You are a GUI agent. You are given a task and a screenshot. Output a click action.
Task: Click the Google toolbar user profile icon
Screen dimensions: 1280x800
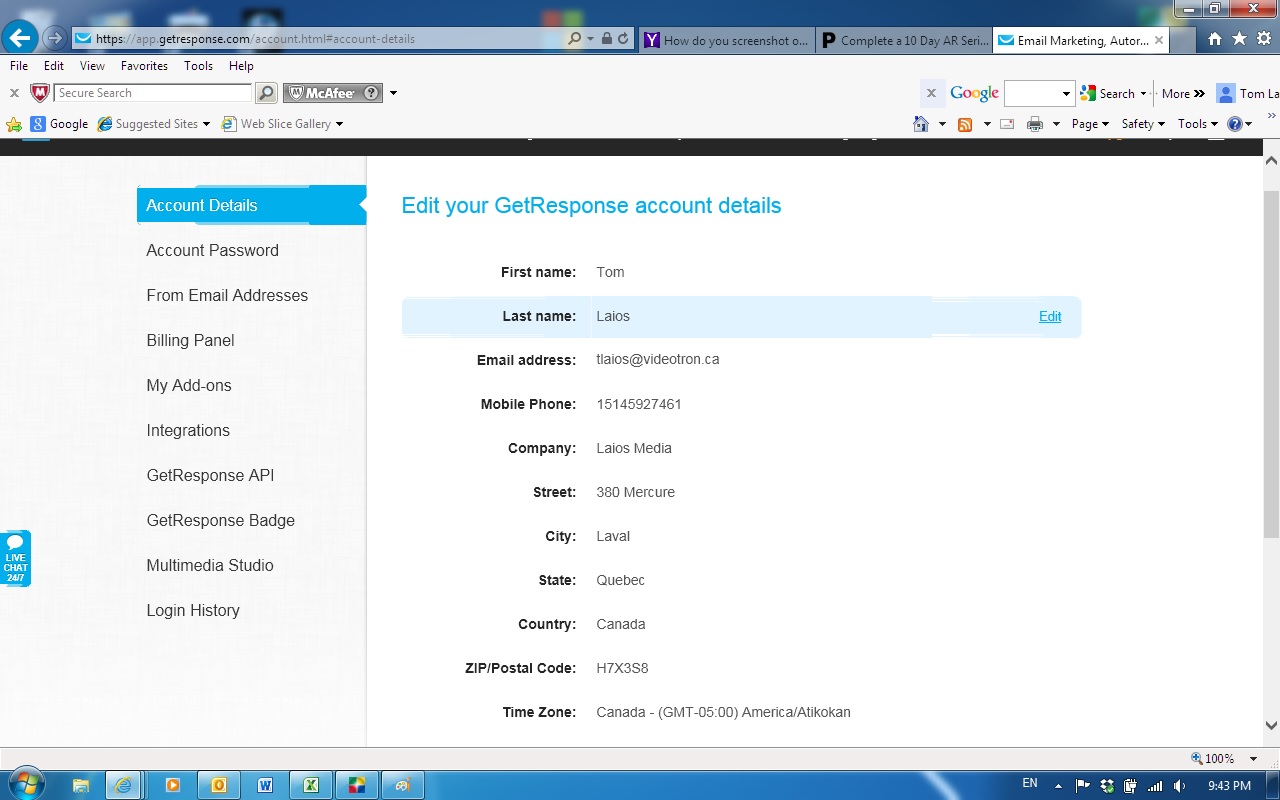point(1226,93)
